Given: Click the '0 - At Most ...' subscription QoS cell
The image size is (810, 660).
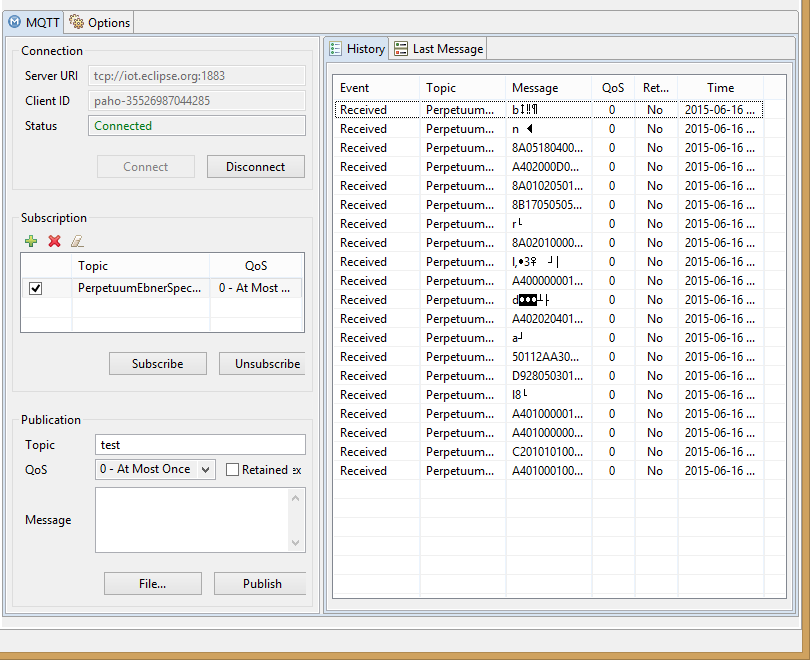Looking at the screenshot, I should (x=256, y=288).
